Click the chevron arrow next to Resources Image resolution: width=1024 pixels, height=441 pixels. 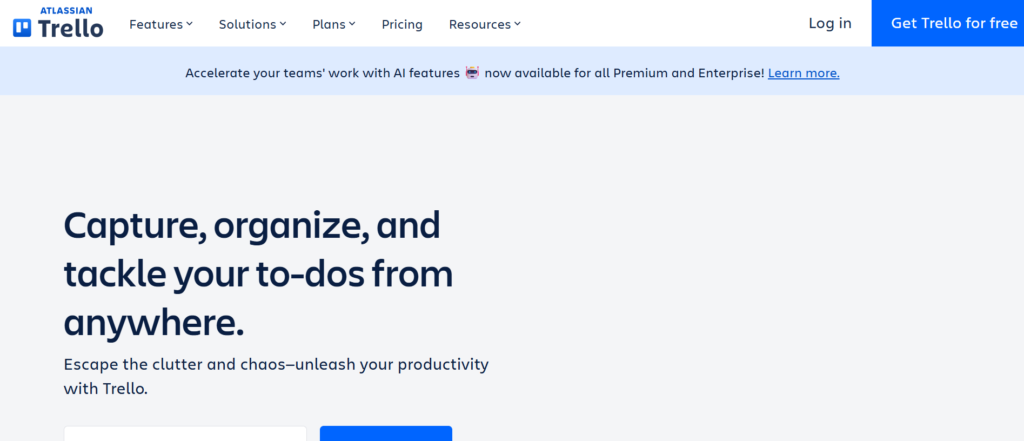(x=517, y=24)
